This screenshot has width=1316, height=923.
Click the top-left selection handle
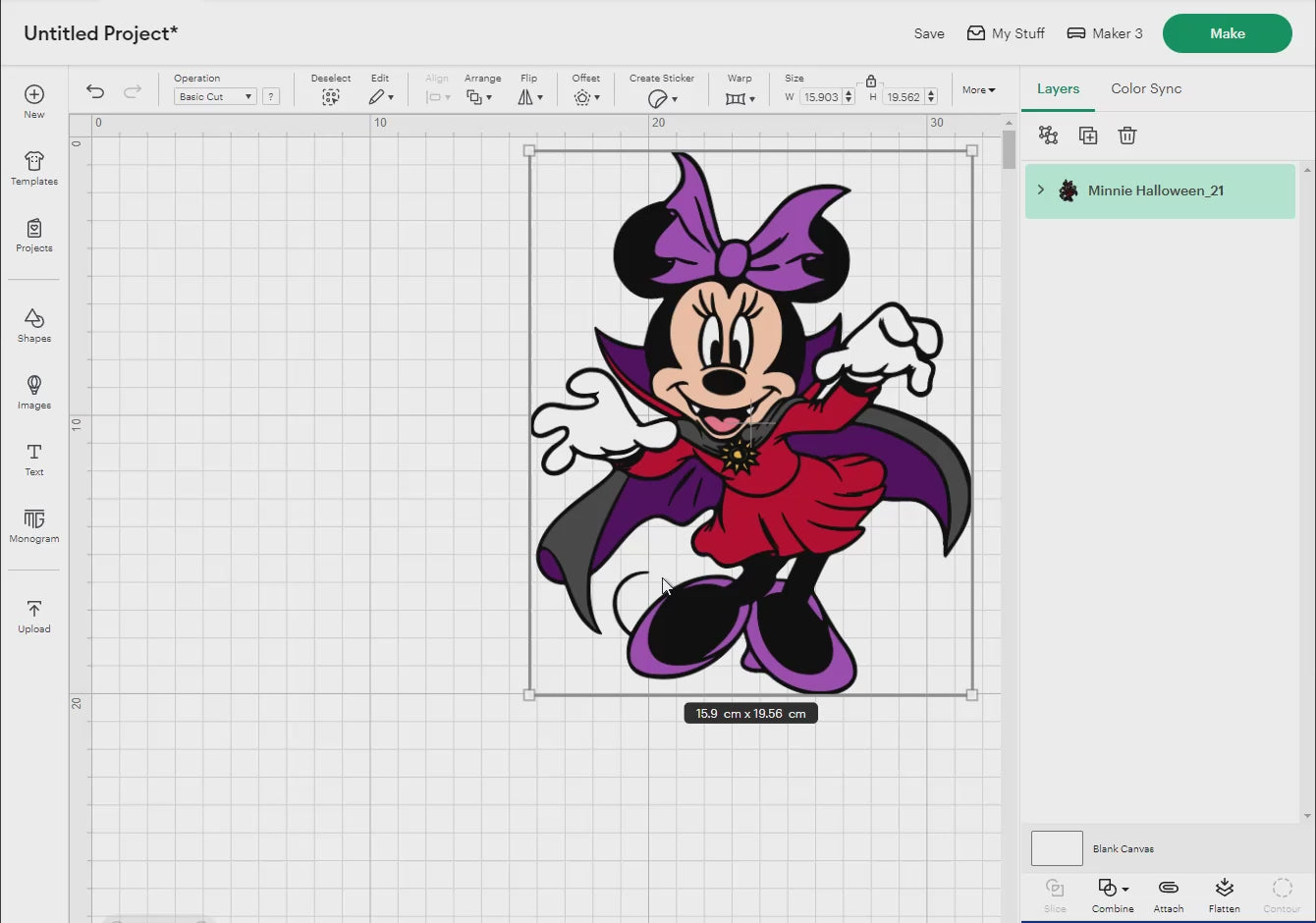(529, 151)
